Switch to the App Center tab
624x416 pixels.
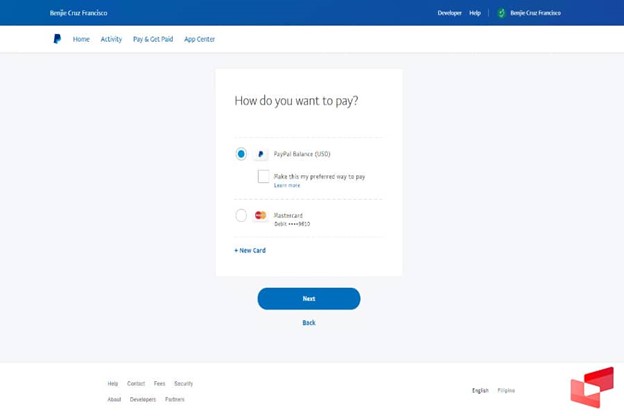(199, 39)
